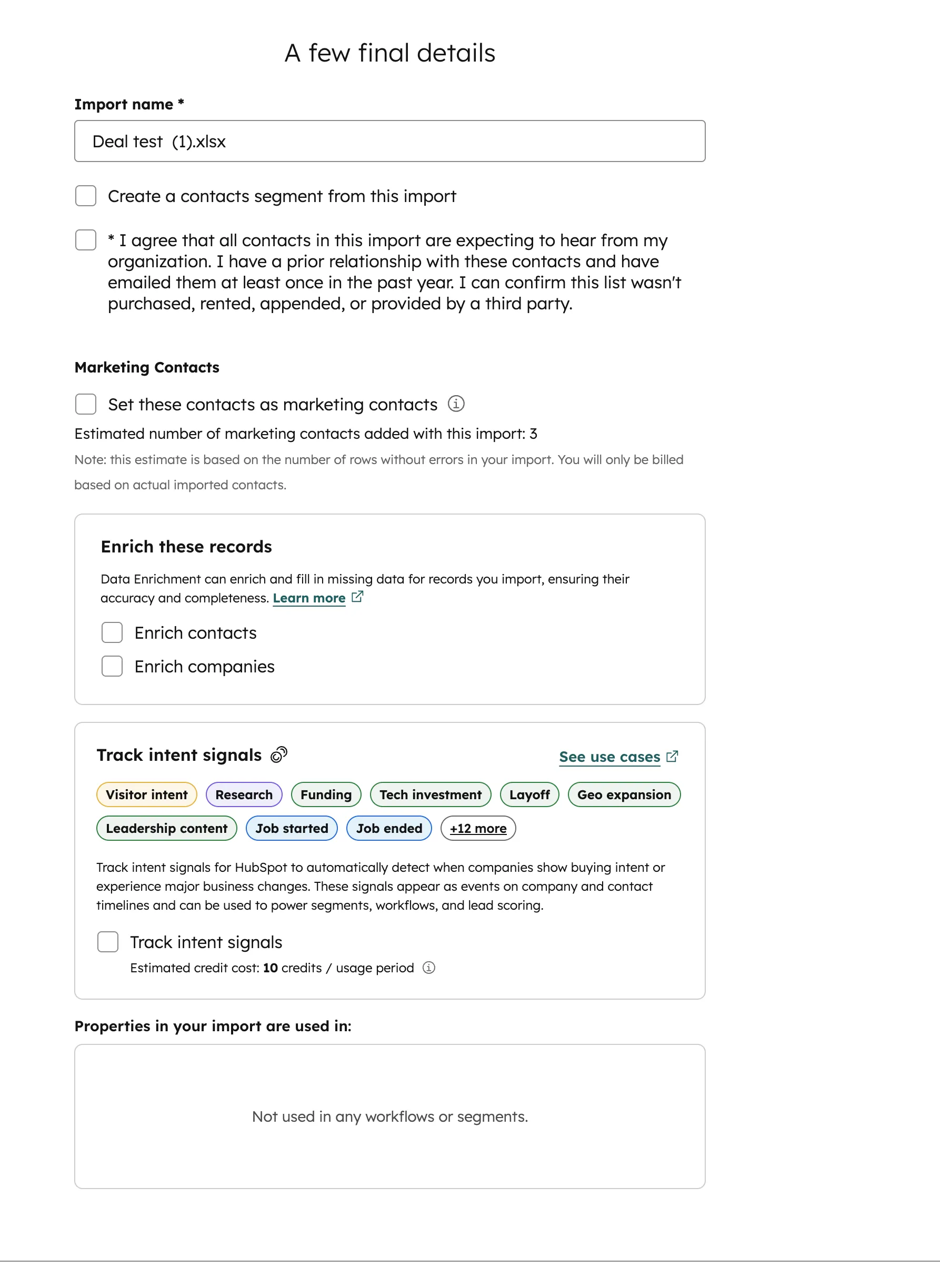Screen dimensions: 940x1288
Task: Click the Import name text field
Action: pos(390,141)
